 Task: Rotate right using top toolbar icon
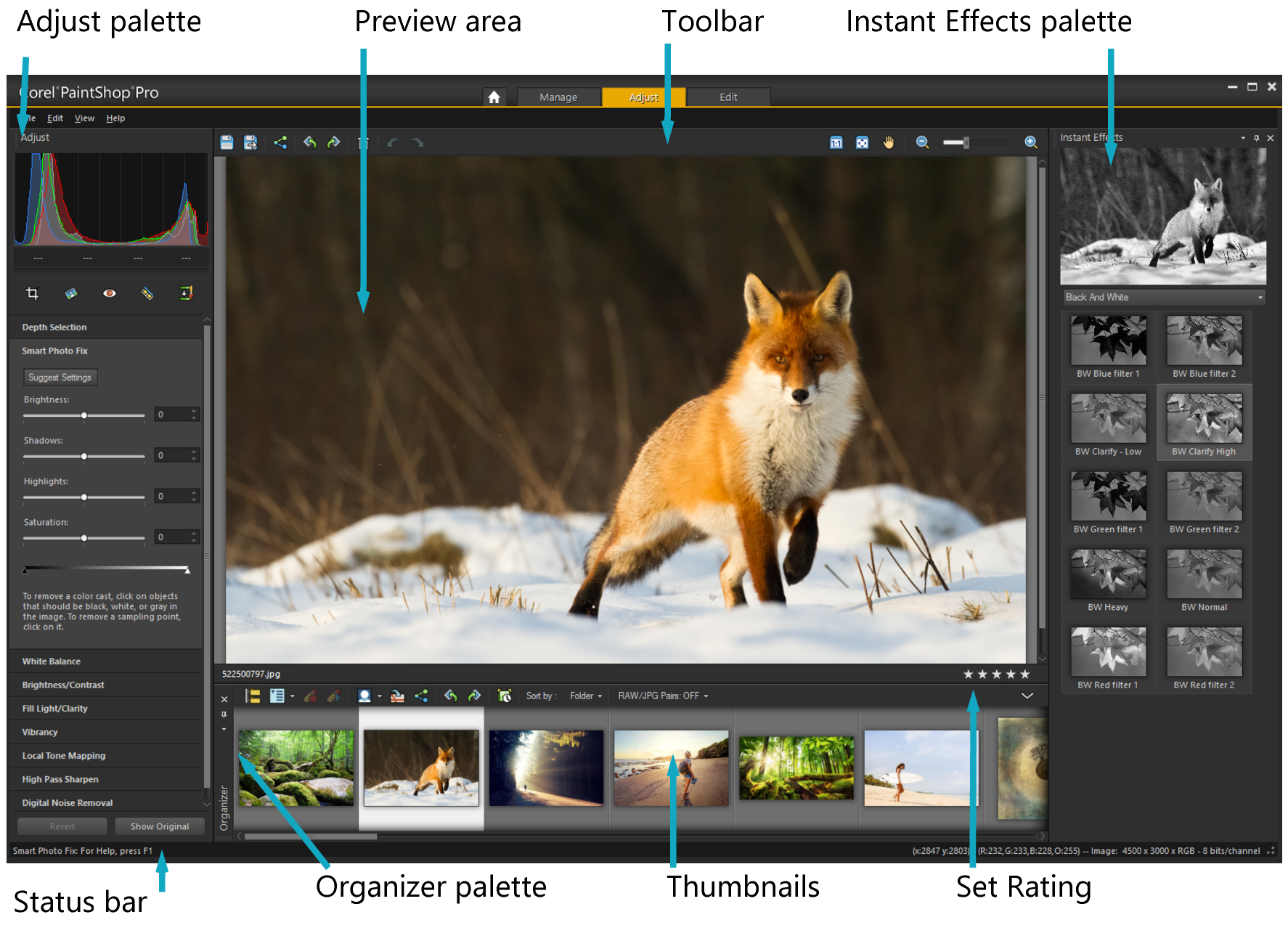click(x=334, y=142)
